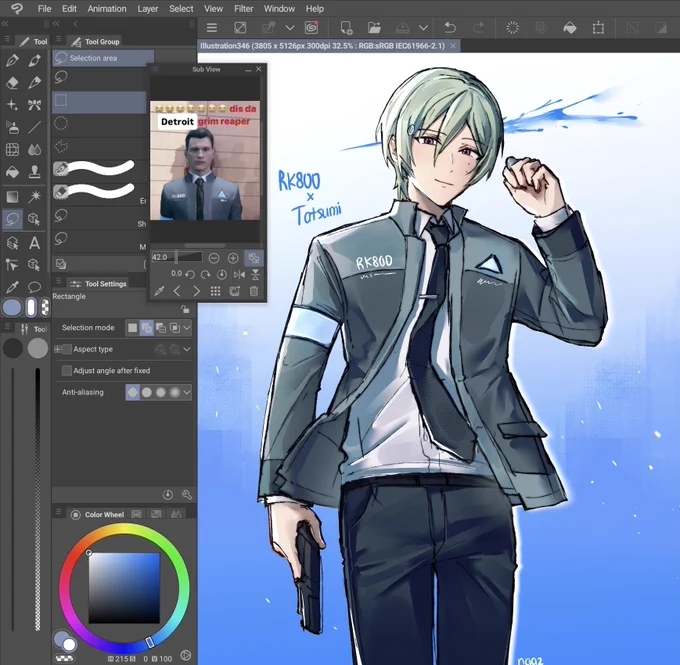Viewport: 680px width, 665px height.
Task: Open the Color Wheel panel menu
Action: (59, 513)
